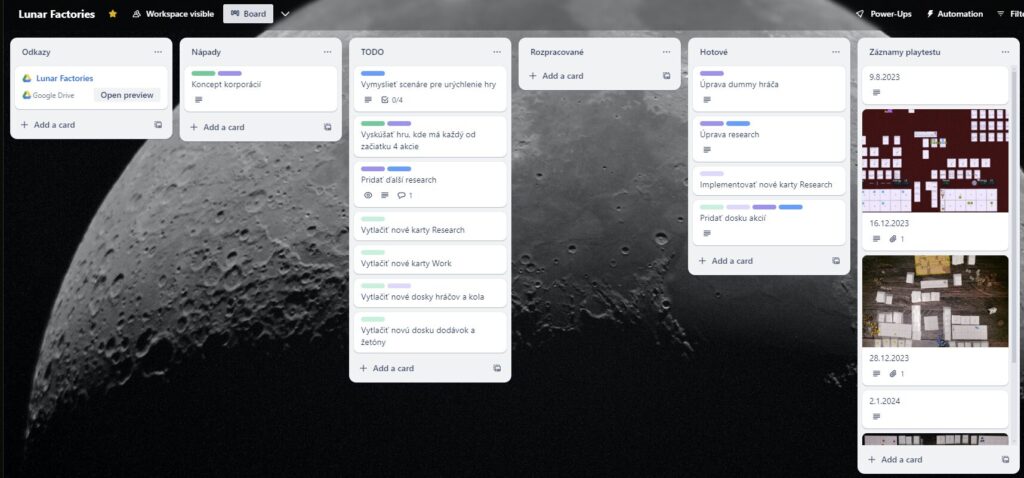Click attachment badge on 28.12.2023 card

point(897,374)
